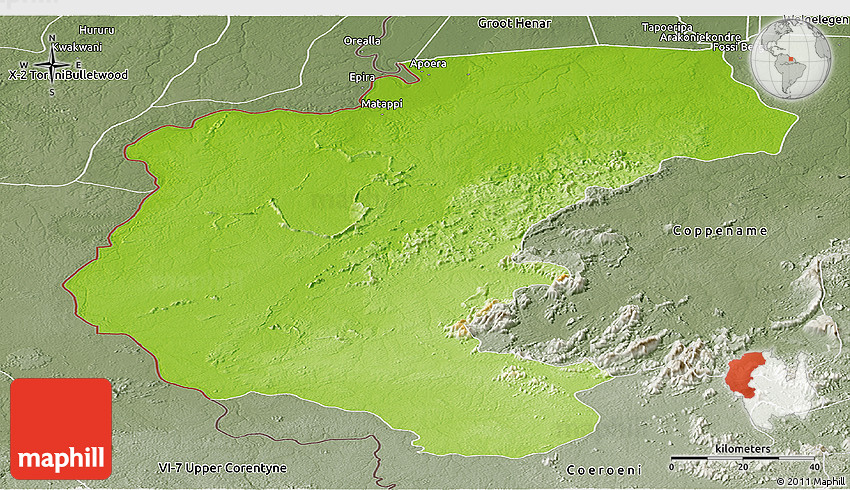
Task: Click the kilometers scale bar
Action: coord(743,459)
